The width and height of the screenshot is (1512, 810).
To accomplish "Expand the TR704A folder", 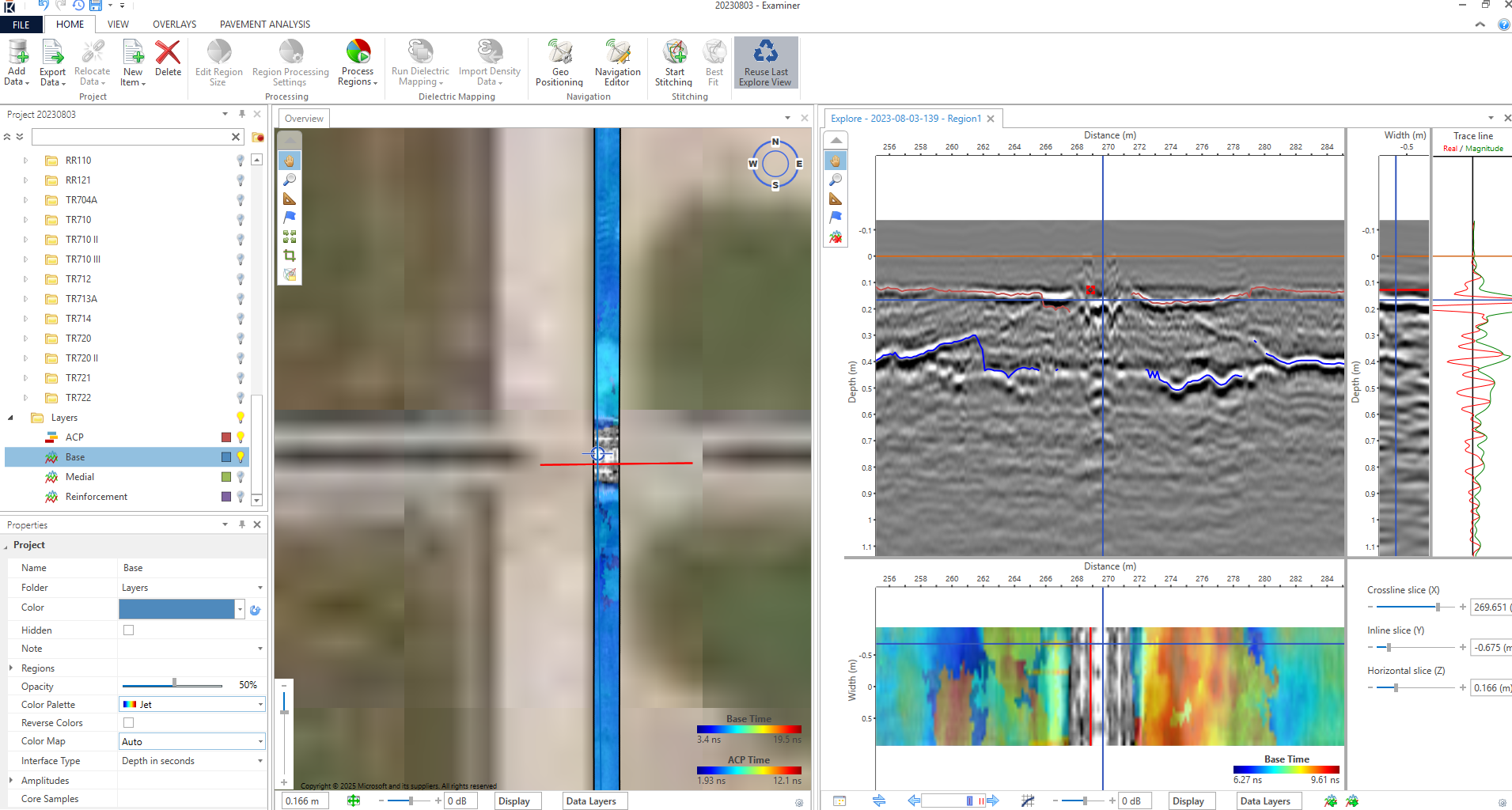I will click(25, 200).
